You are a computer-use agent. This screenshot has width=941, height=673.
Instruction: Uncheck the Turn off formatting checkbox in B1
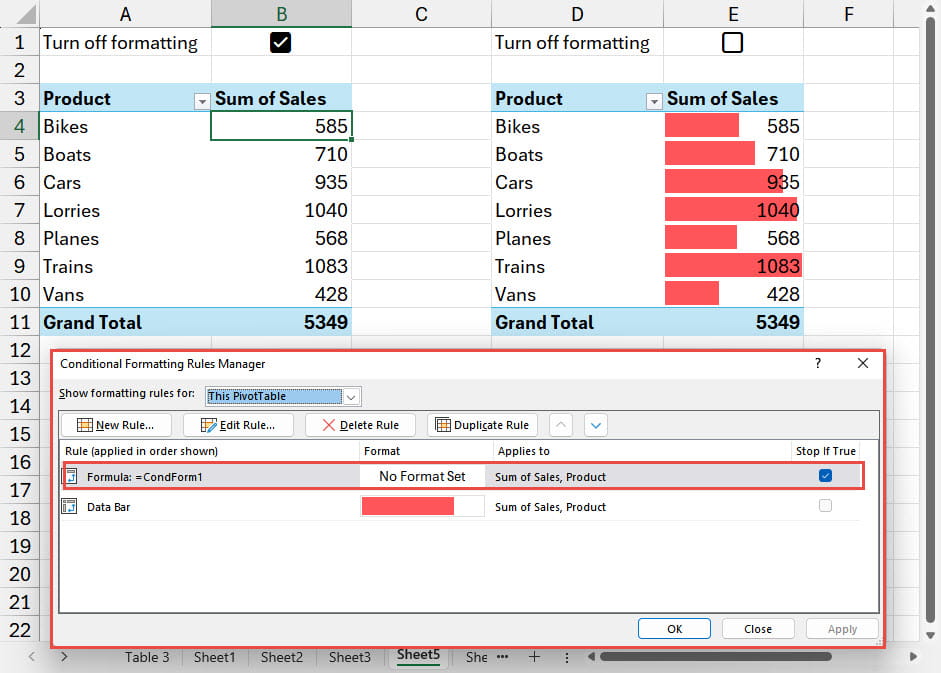click(x=281, y=42)
